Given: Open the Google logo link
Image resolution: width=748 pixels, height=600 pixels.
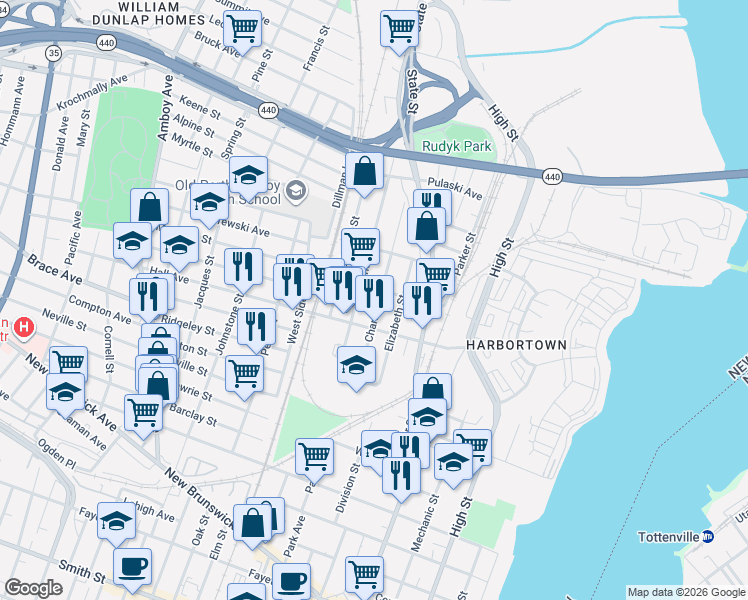Looking at the screenshot, I should 33,588.
